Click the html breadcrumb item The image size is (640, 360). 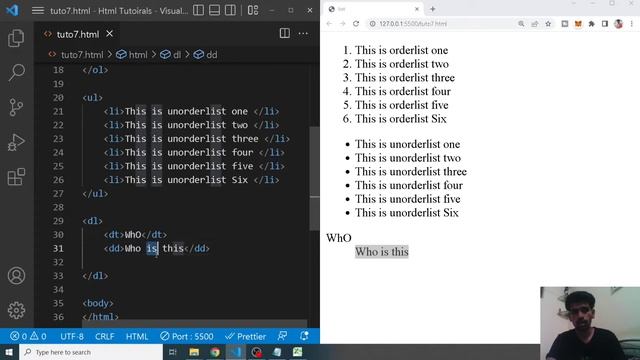coord(138,55)
